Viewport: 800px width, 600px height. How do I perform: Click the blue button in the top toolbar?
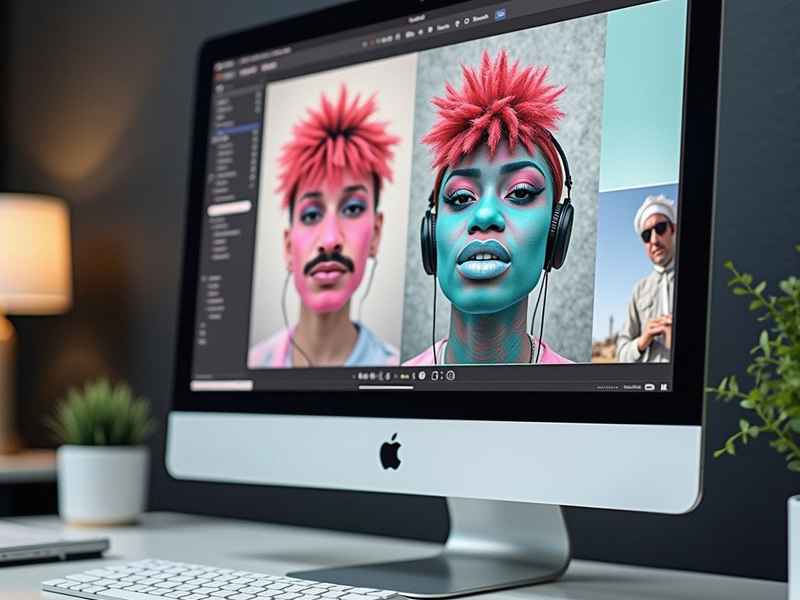pyautogui.click(x=501, y=14)
